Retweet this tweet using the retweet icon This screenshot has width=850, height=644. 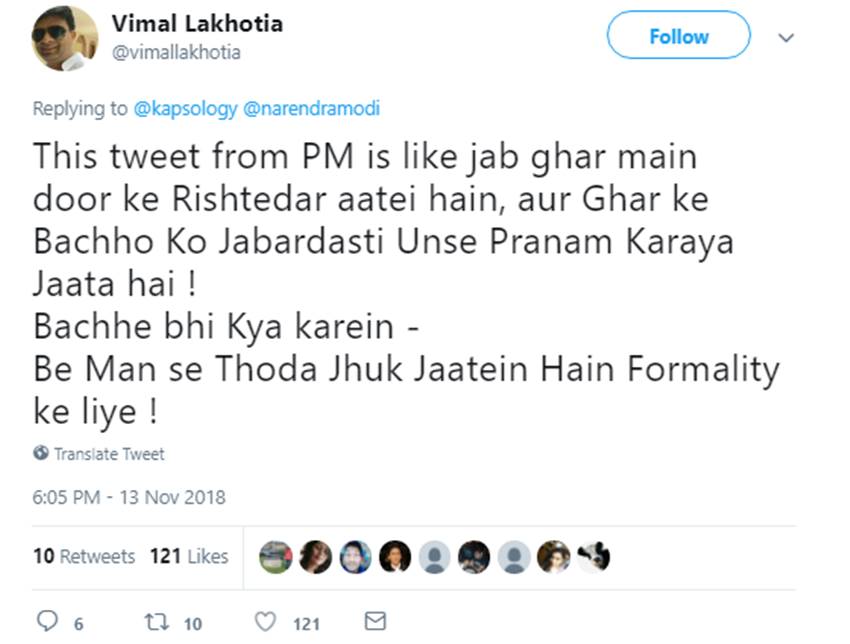(156, 622)
